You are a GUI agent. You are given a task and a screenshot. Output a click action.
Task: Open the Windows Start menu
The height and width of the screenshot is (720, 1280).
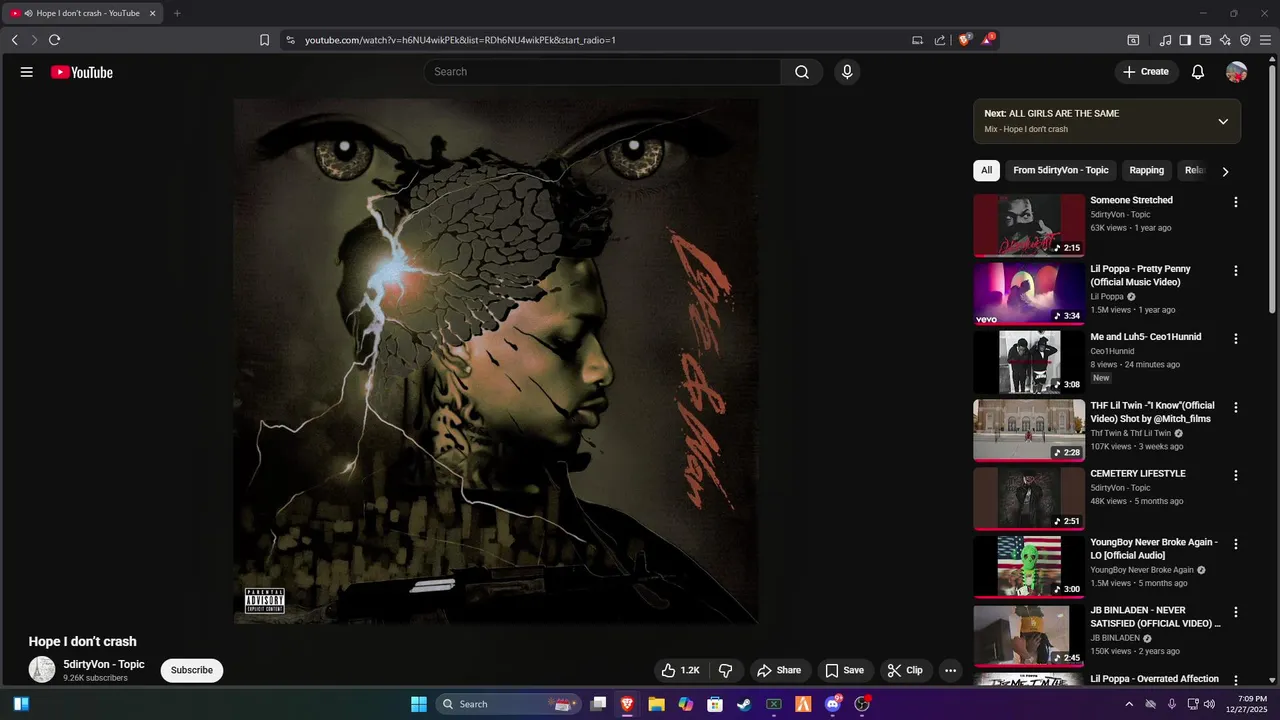[419, 704]
